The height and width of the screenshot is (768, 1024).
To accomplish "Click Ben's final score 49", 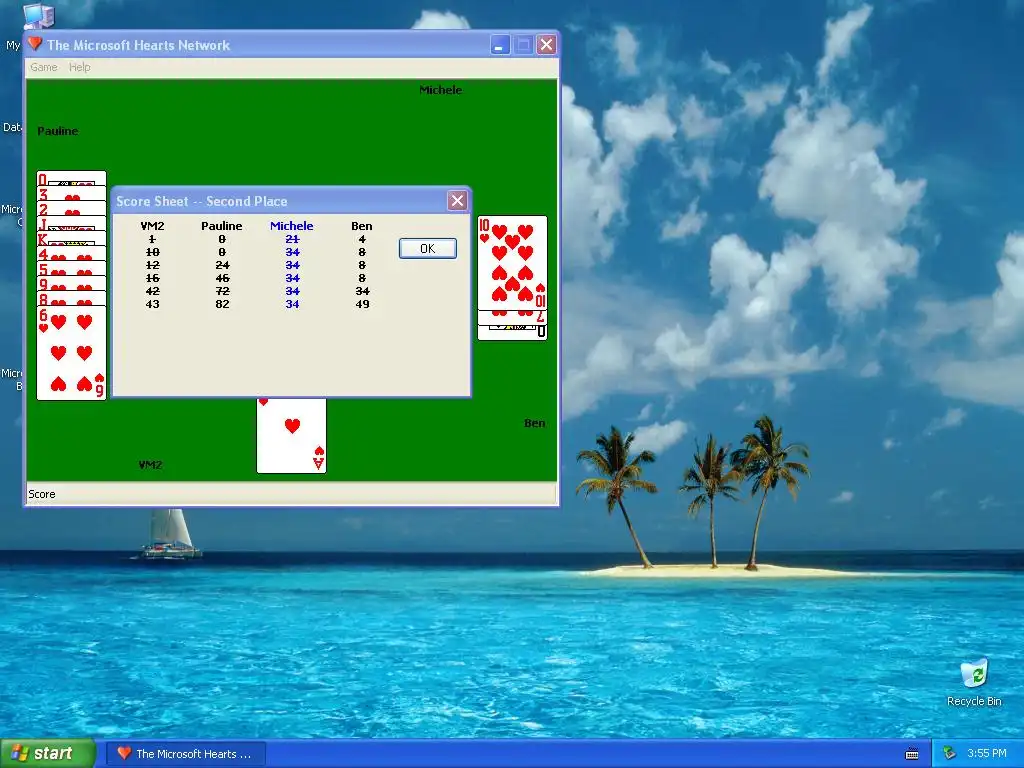I will point(362,304).
